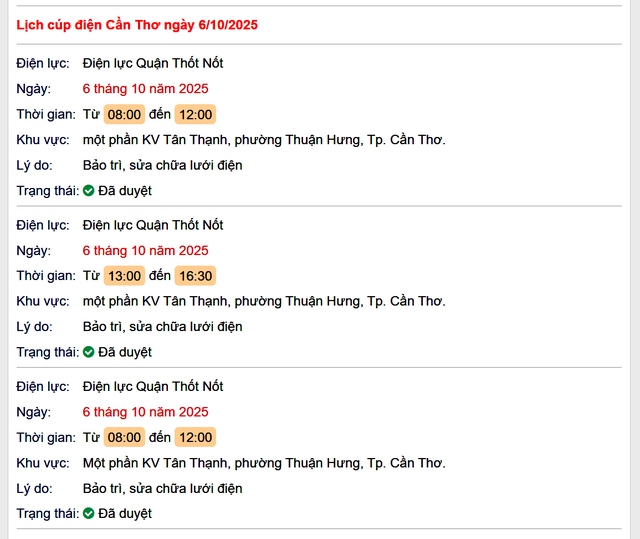Viewport: 640px width, 539px height.
Task: Click the 08:00 badge in the last entry
Action: pos(125,437)
